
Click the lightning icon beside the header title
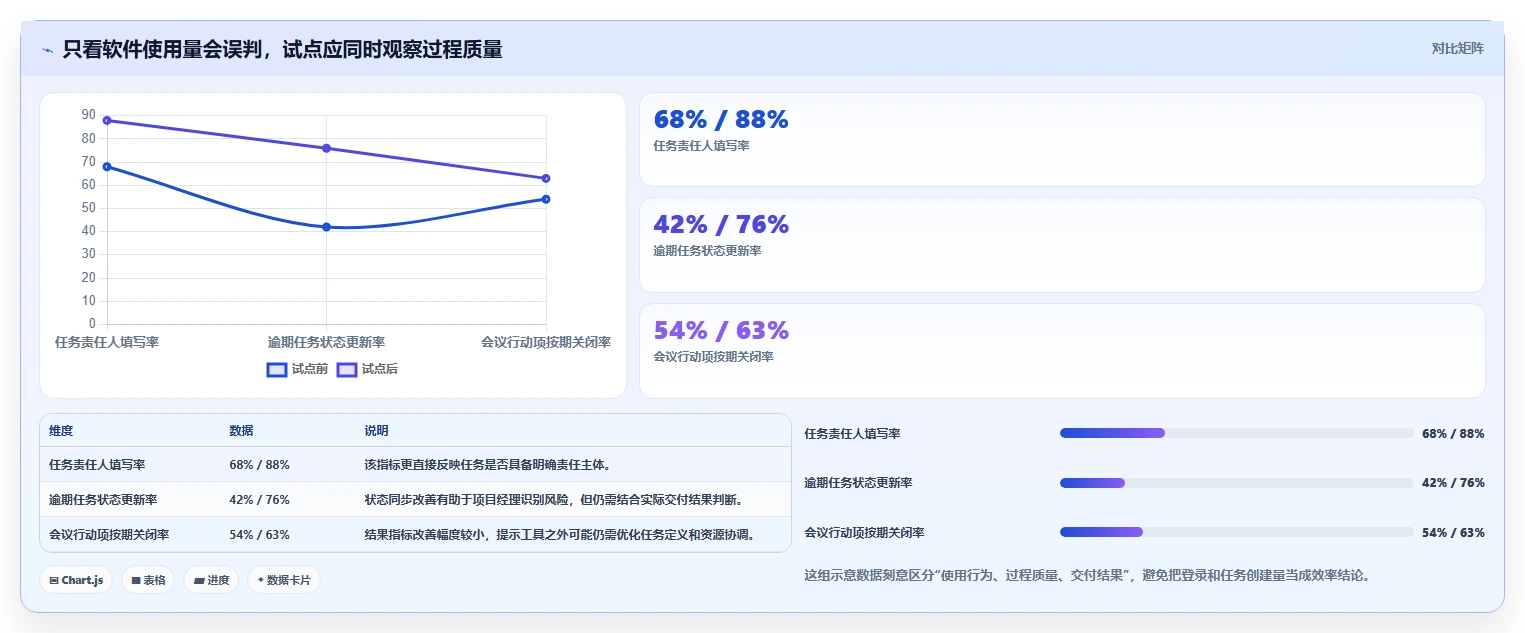coord(47,50)
